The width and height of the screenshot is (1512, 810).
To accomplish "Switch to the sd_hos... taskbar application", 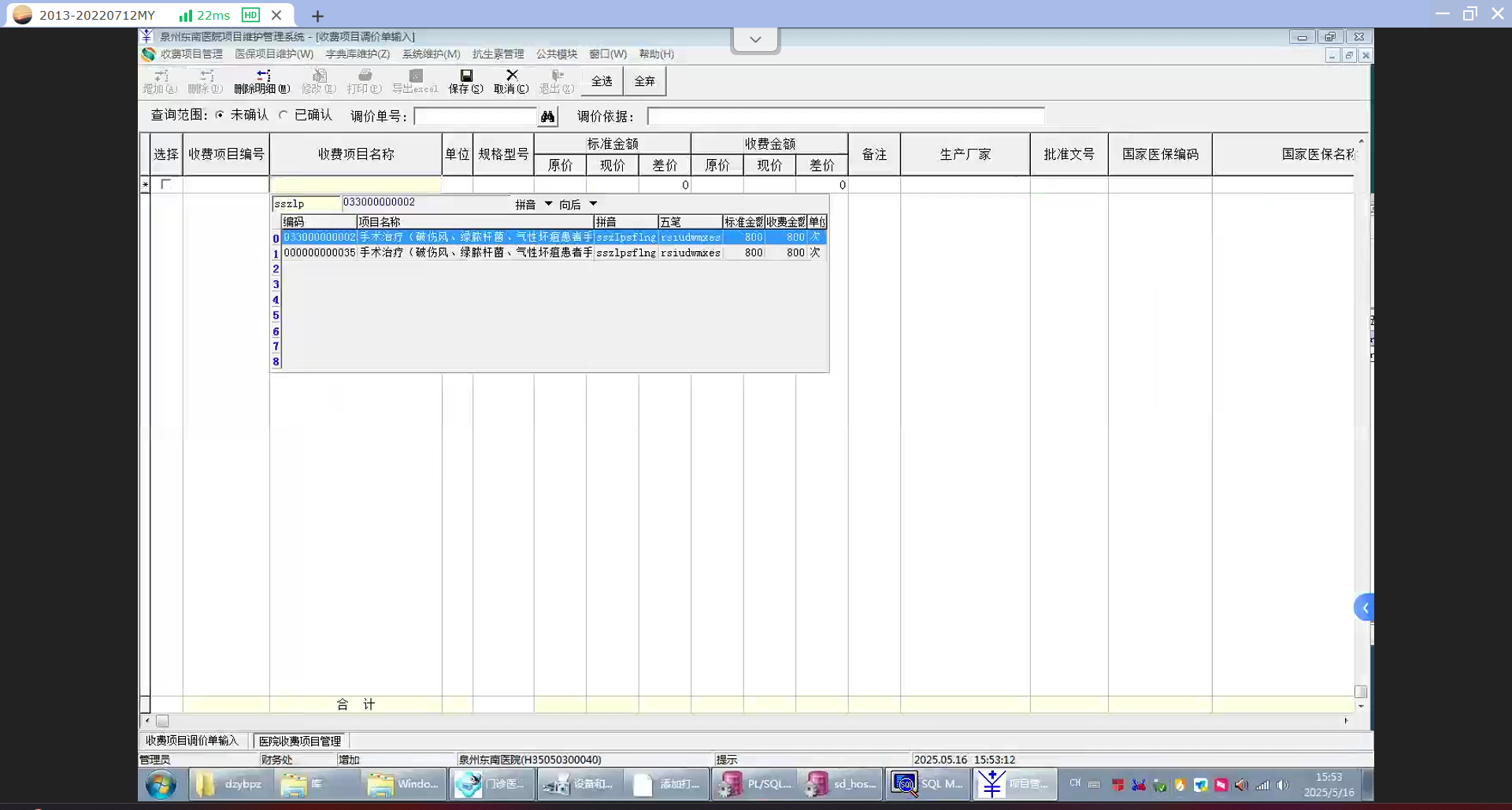I will (841, 784).
